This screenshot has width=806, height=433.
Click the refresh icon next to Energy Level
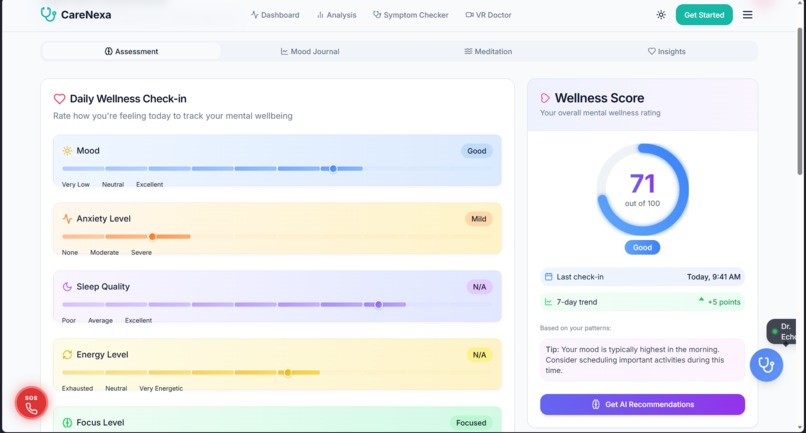pyautogui.click(x=67, y=354)
